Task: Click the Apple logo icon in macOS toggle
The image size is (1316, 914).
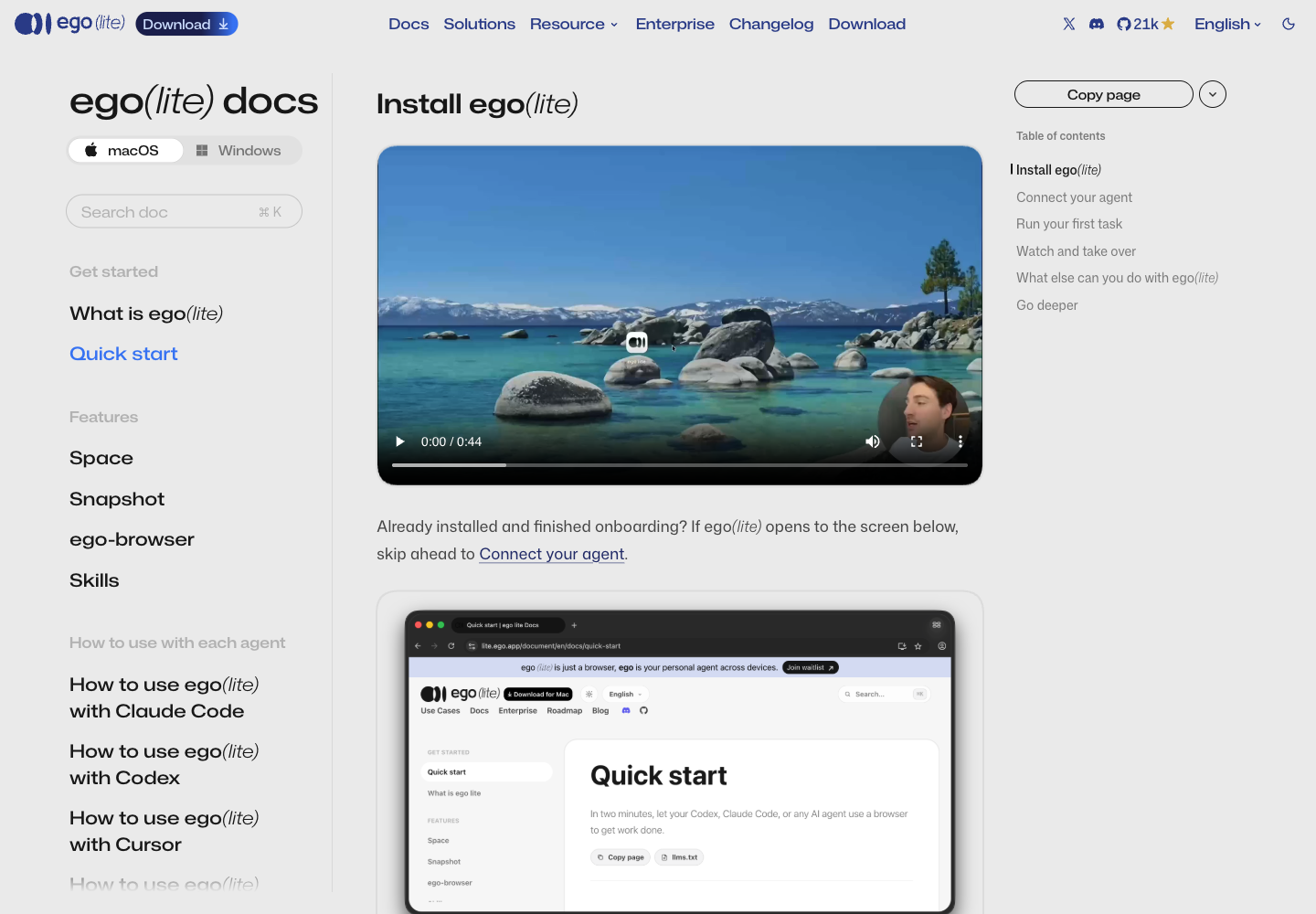Action: coord(91,150)
